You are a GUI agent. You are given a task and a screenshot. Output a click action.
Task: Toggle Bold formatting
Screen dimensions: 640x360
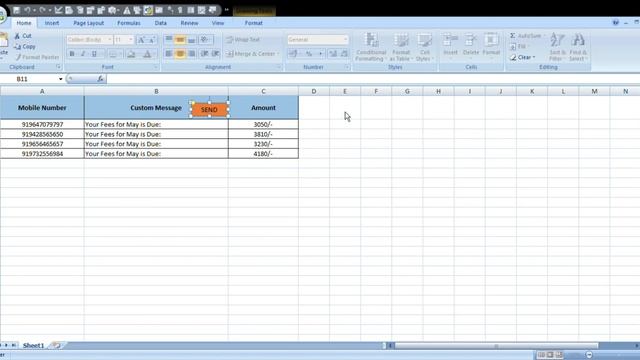(72, 53)
